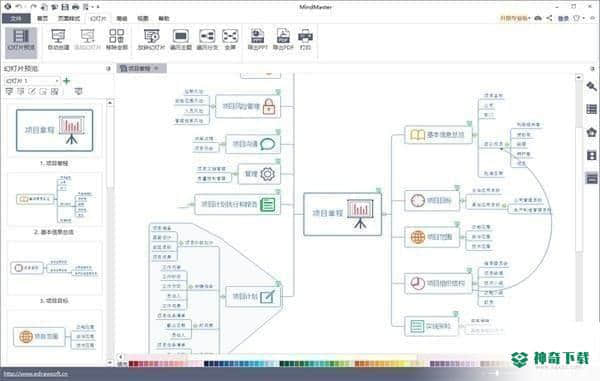Collapse the ribbon with top-right arrow
The width and height of the screenshot is (600, 381).
pos(593,18)
